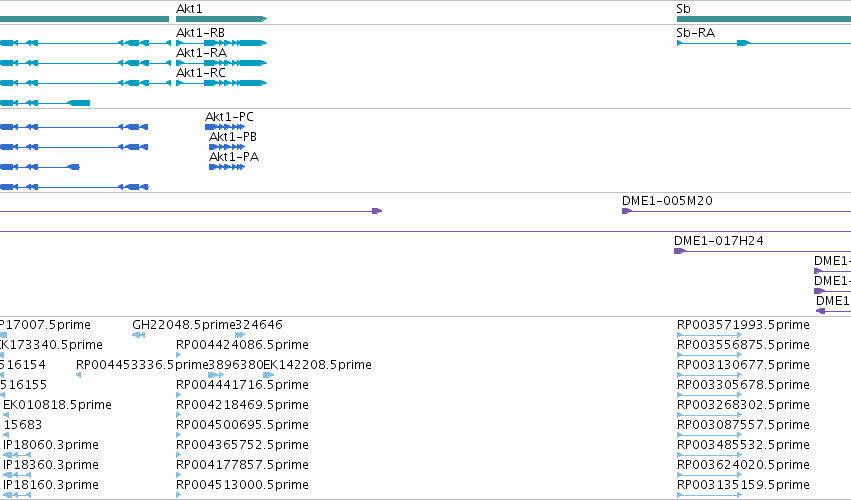Select IP18060.3prime EST label
851x500 pixels.
click(50, 445)
